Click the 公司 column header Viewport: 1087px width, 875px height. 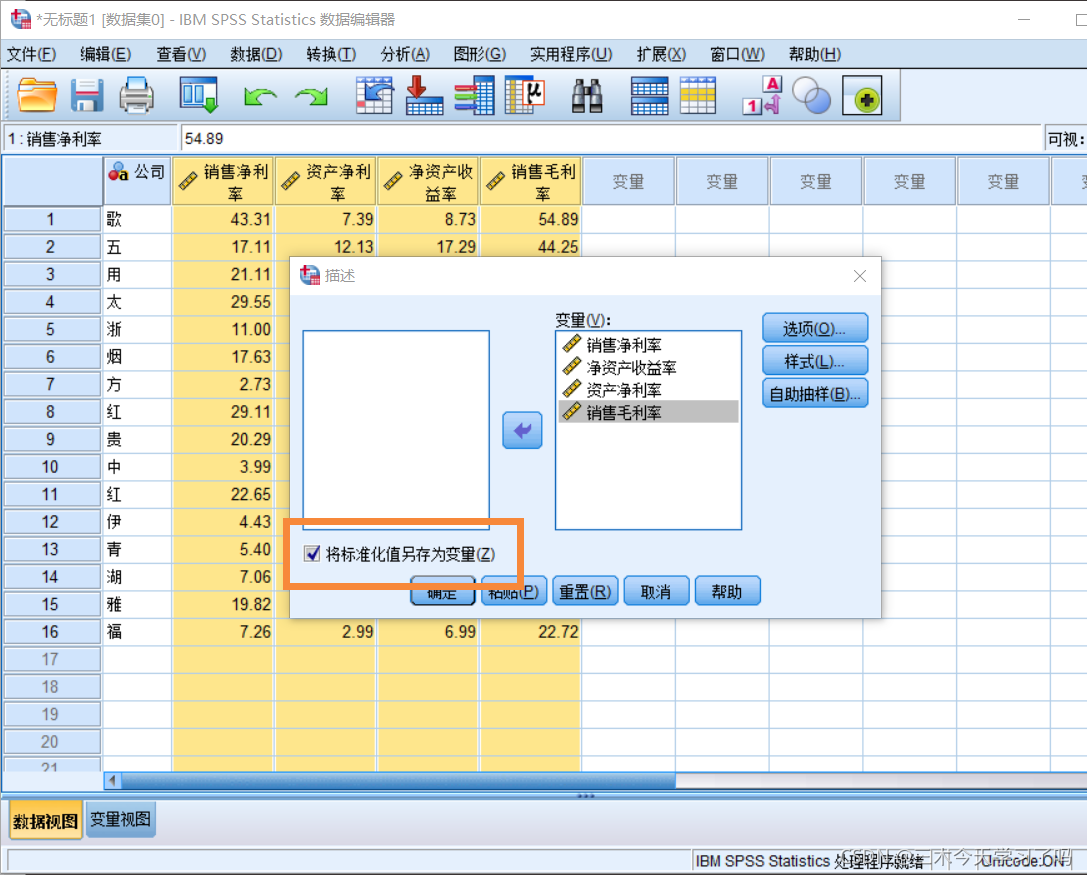pos(137,181)
